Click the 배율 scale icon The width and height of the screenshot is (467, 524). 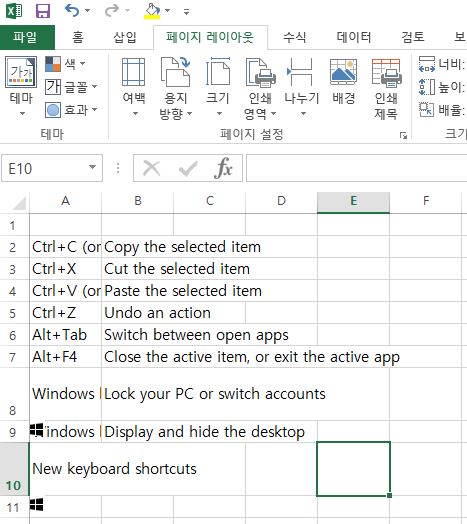pyautogui.click(x=427, y=109)
